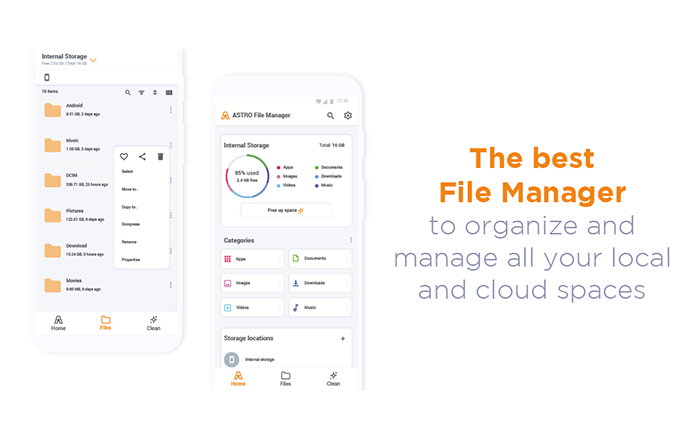Open the Android folder
The height and width of the screenshot is (440, 700).
point(107,110)
